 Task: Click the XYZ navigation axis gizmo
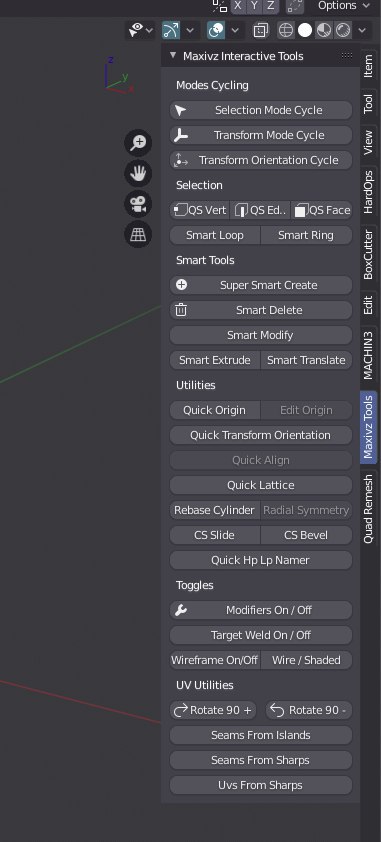click(x=118, y=76)
